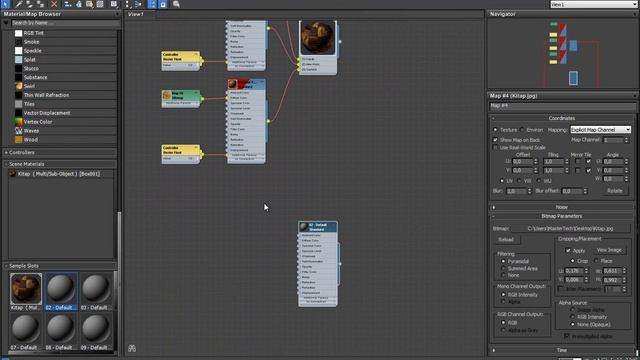Select Alpha as Gray output option
This screenshot has width=640, height=360.
503,330
